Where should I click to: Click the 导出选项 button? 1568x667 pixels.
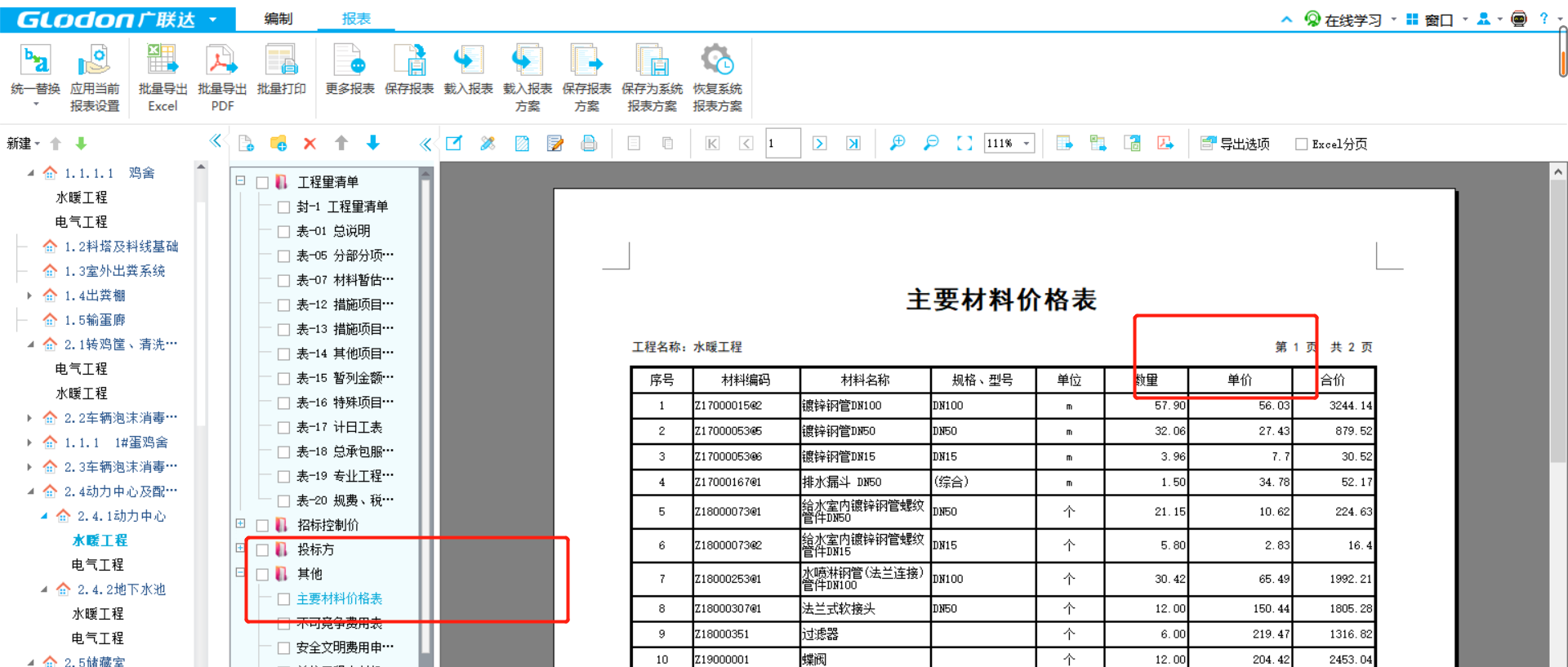tap(1235, 144)
